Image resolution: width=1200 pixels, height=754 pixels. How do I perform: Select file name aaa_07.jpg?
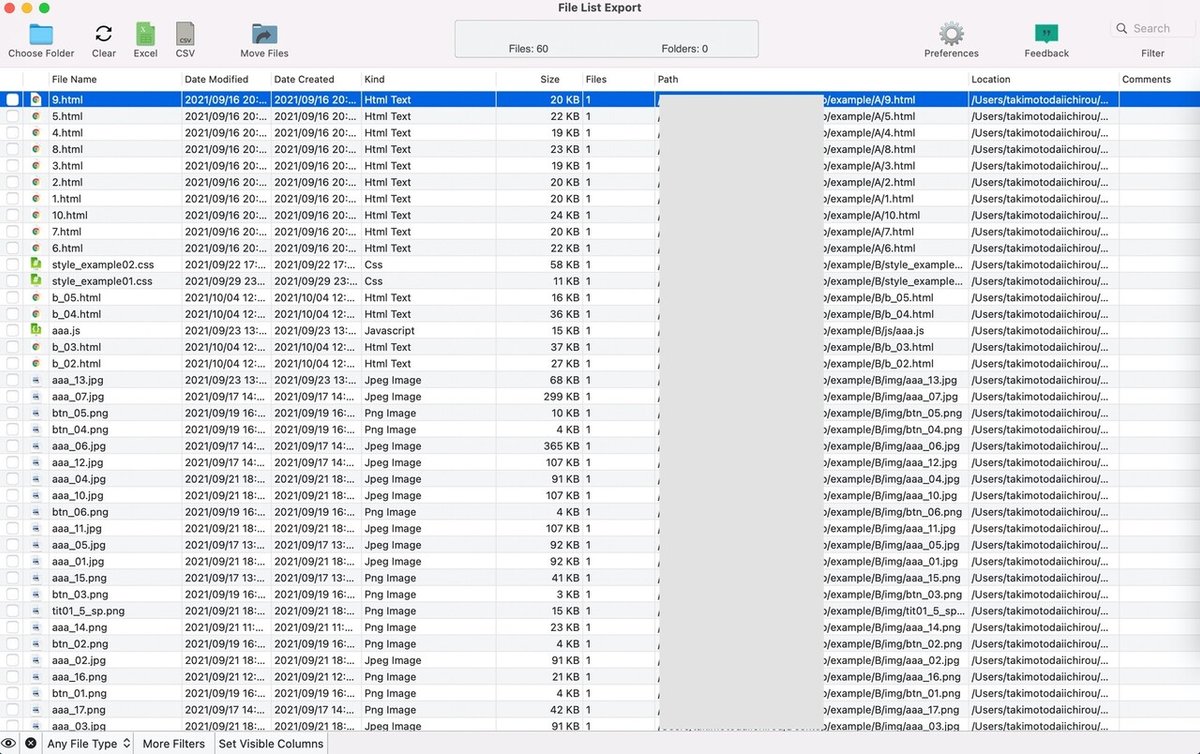[x=78, y=396]
